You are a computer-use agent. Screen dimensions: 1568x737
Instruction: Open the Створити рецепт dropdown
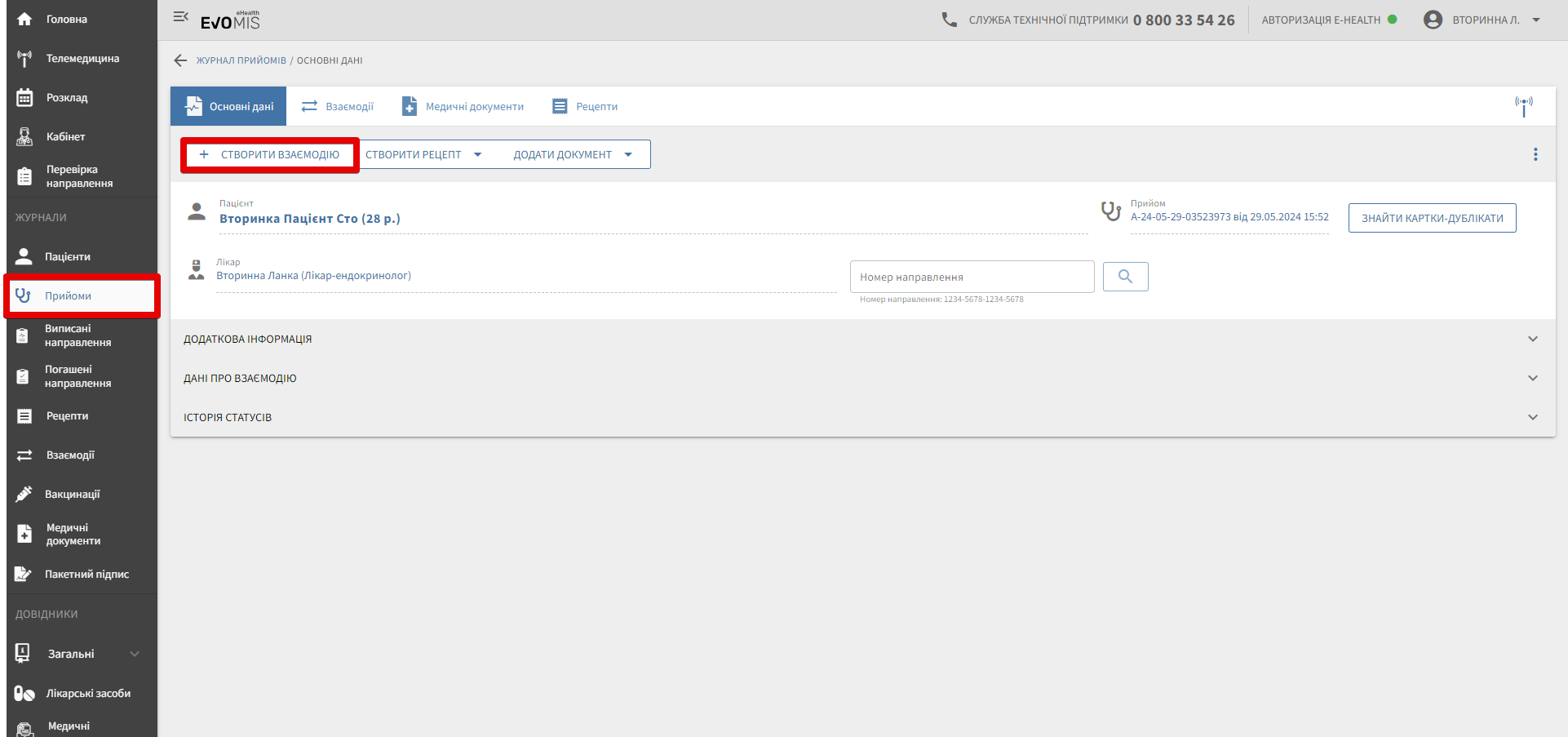pyautogui.click(x=423, y=154)
